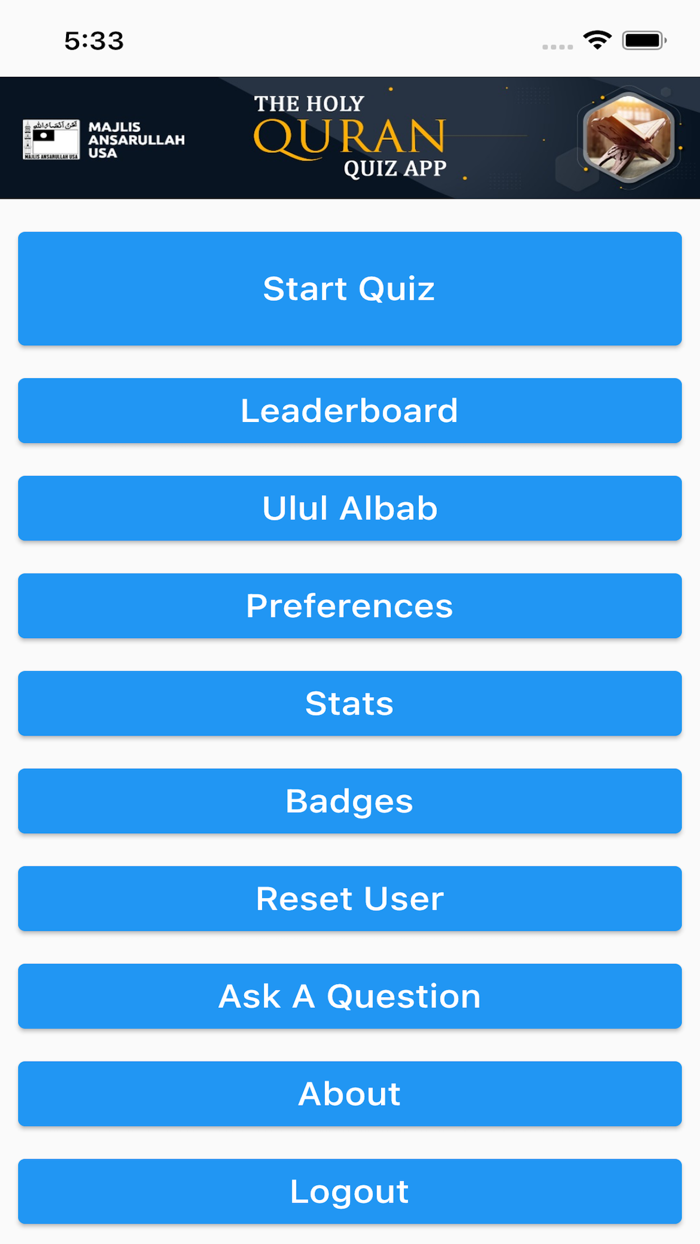The image size is (700, 1244).
Task: Open the Leaderboard
Action: click(349, 410)
